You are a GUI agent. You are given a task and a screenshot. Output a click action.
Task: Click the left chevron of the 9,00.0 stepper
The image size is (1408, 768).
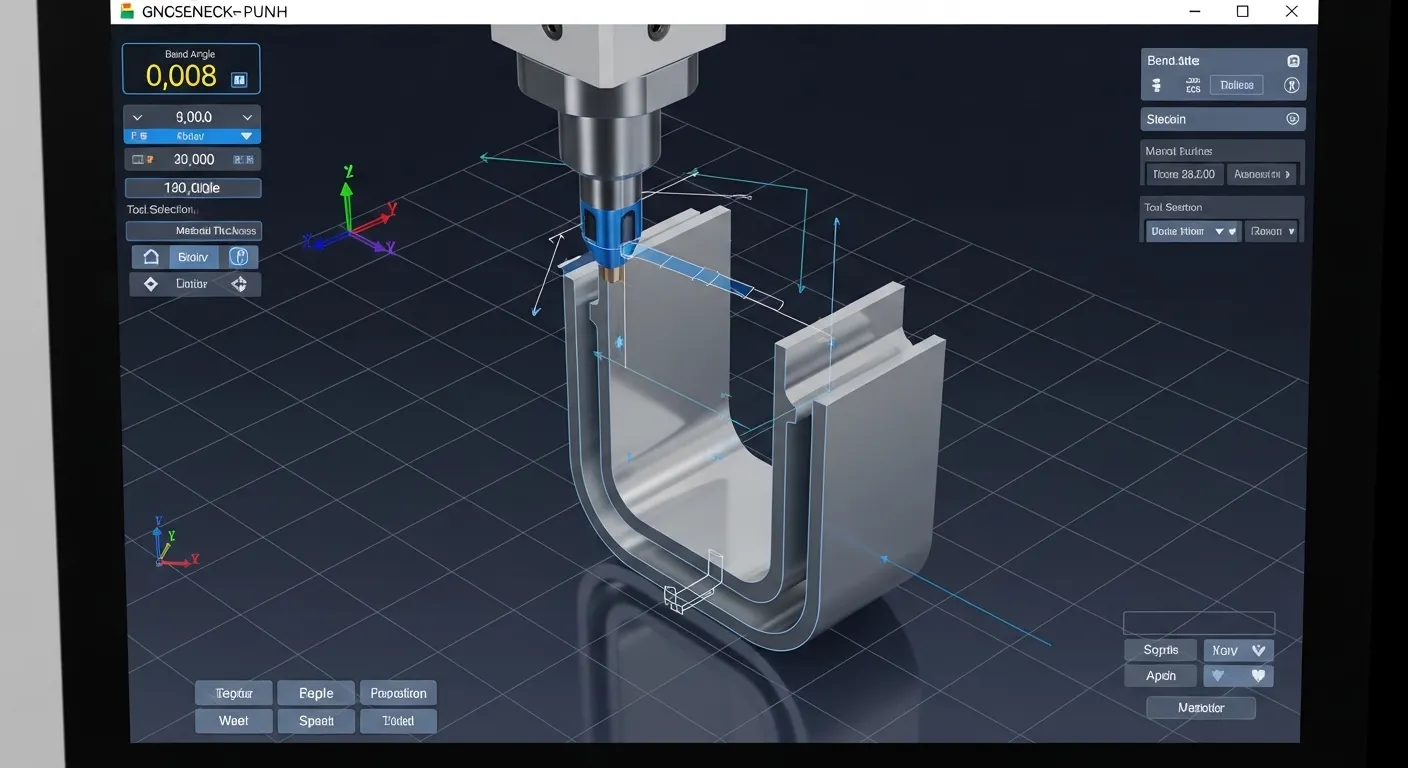point(138,117)
